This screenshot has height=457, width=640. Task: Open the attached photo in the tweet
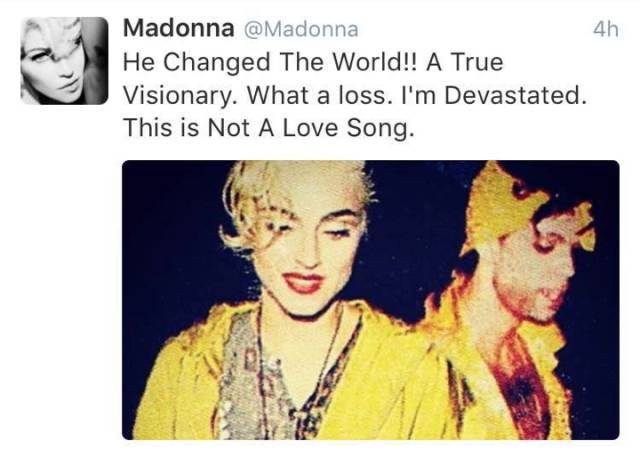pyautogui.click(x=371, y=300)
